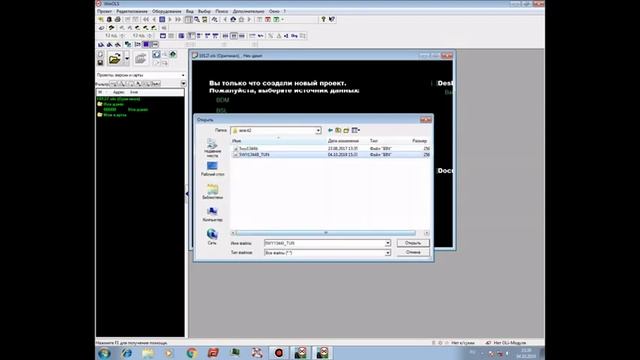
Task: Open the filter row dropdown arrow
Action: [x=183, y=84]
